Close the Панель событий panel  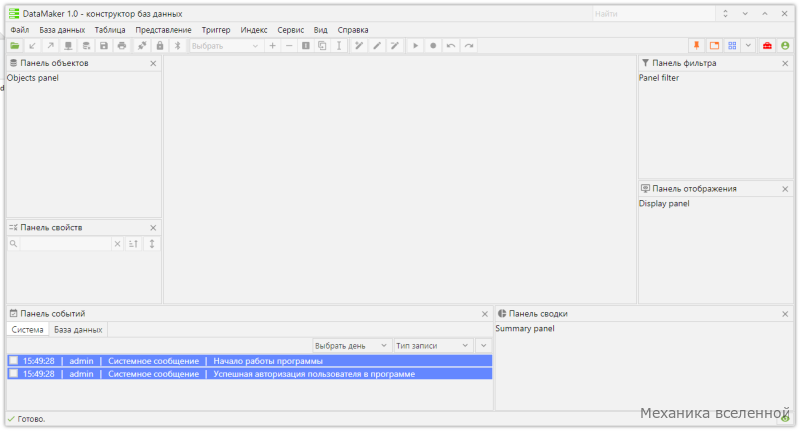tap(485, 314)
